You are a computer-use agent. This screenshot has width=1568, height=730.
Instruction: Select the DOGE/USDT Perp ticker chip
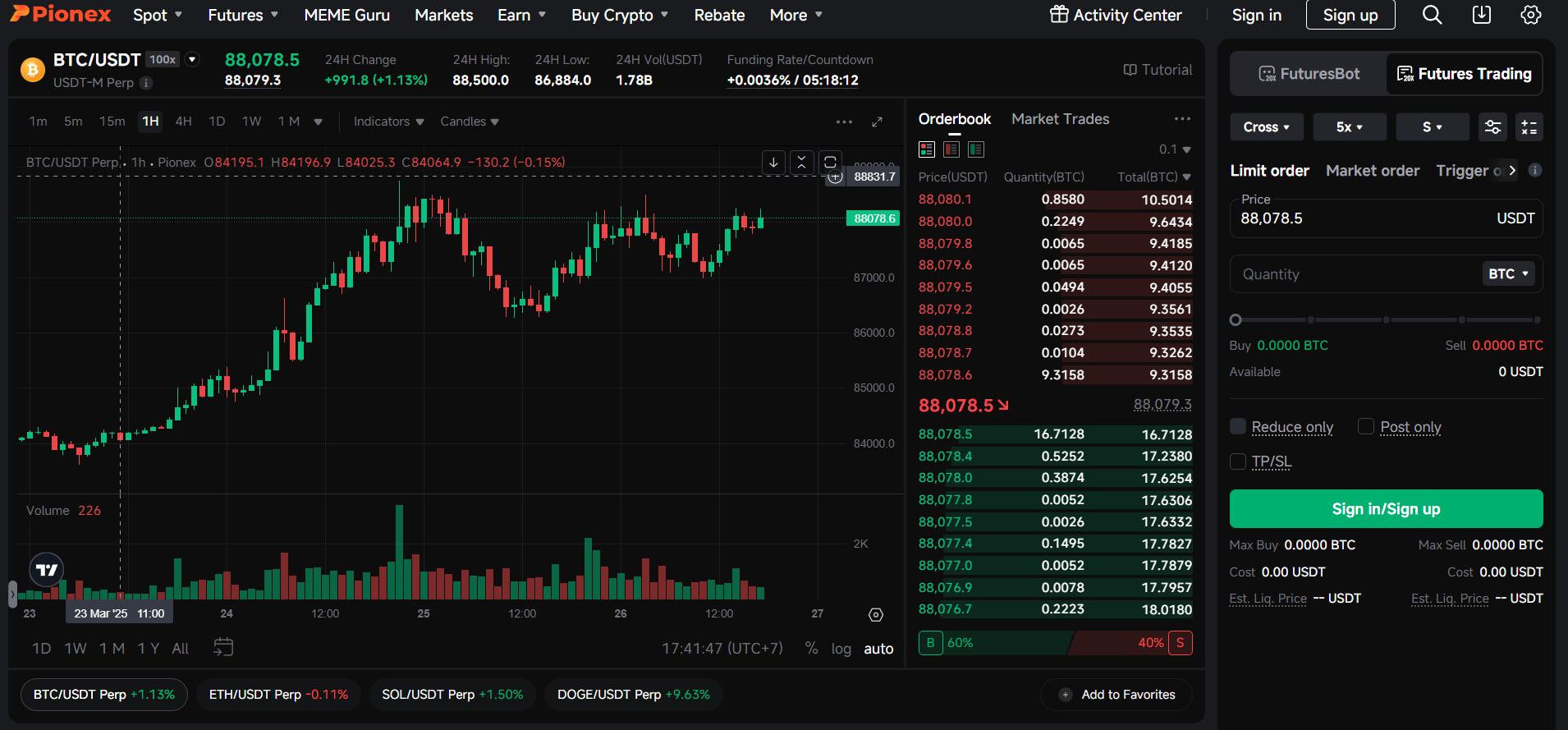pyautogui.click(x=633, y=695)
